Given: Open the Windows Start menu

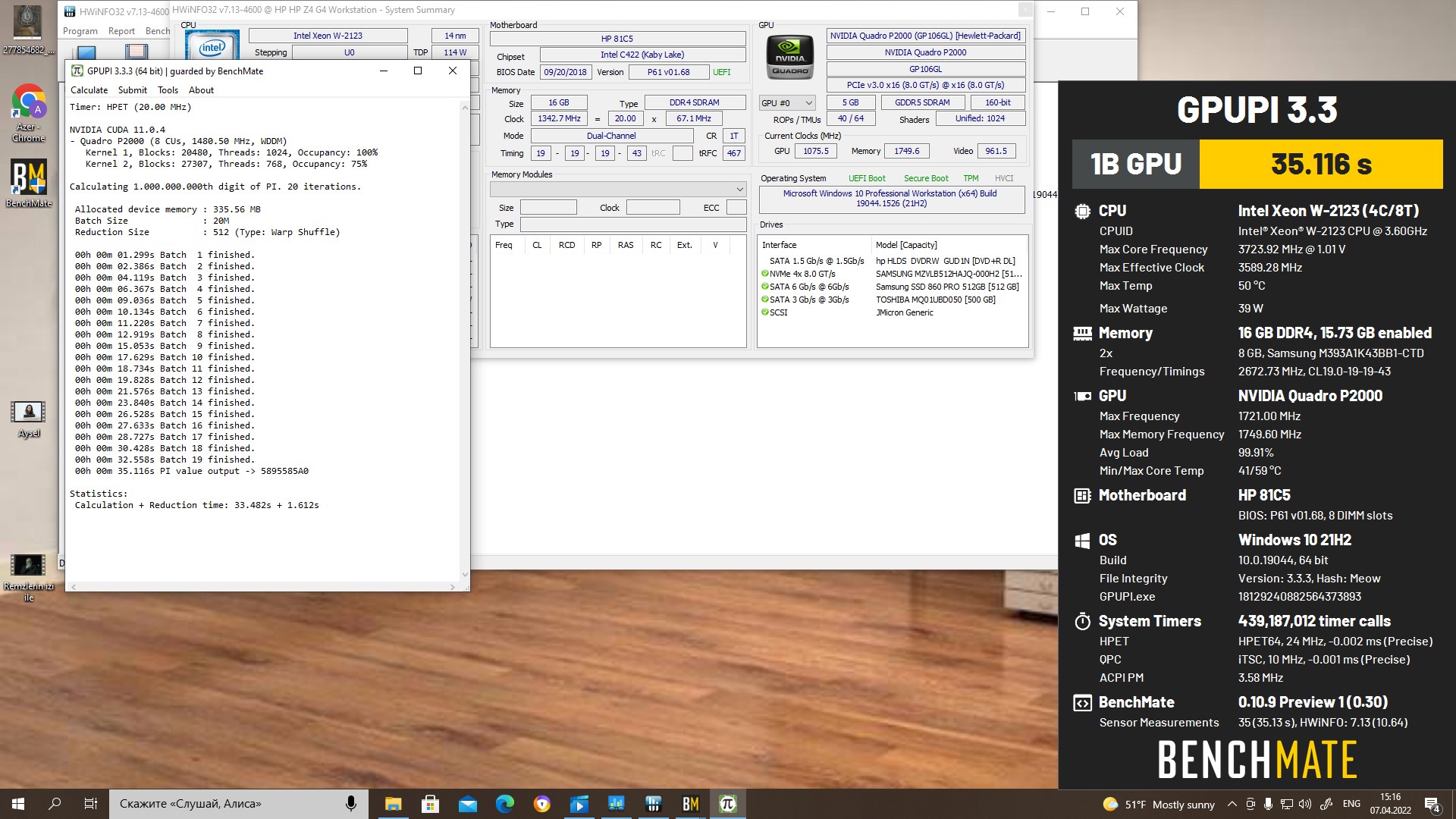Looking at the screenshot, I should tap(18, 804).
